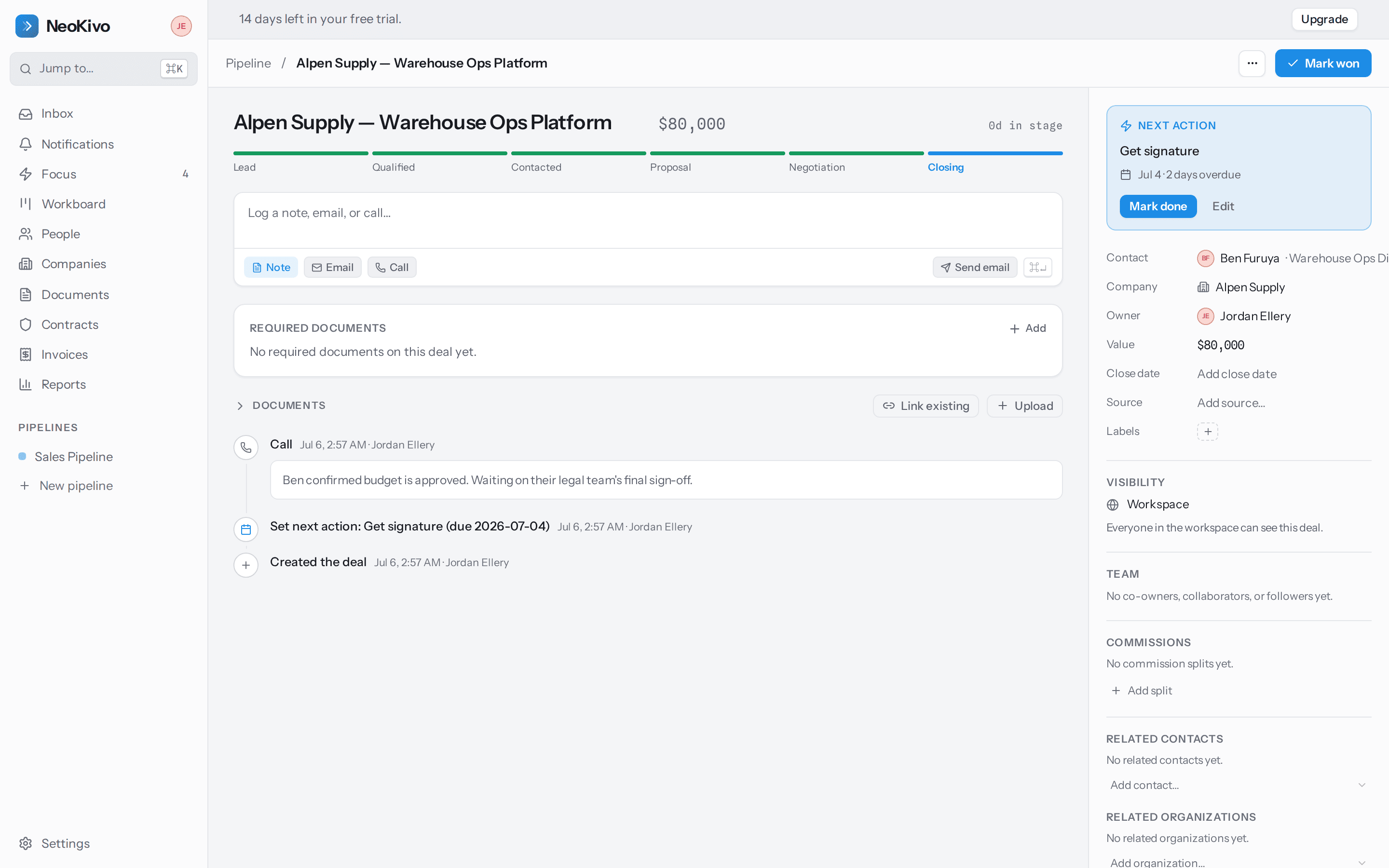This screenshot has height=868, width=1389.
Task: Open the JE user avatar menu
Action: (181, 26)
